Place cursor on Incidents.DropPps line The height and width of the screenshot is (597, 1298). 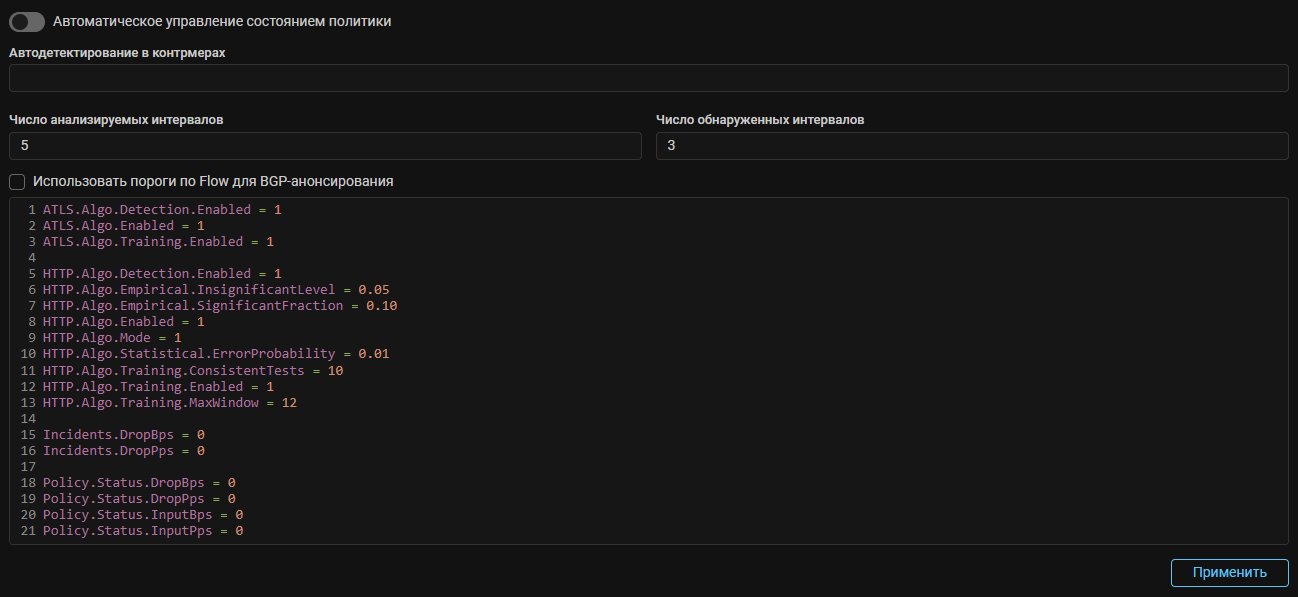(123, 451)
